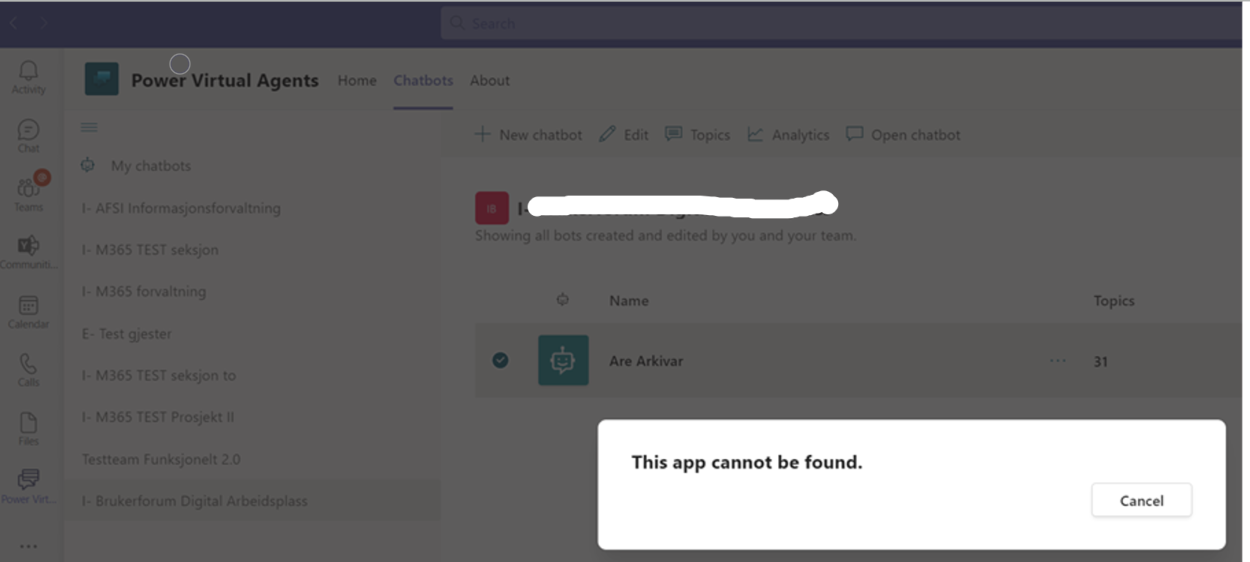Open Analytics from the toolbar
This screenshot has height=562, width=1250.
pos(788,134)
